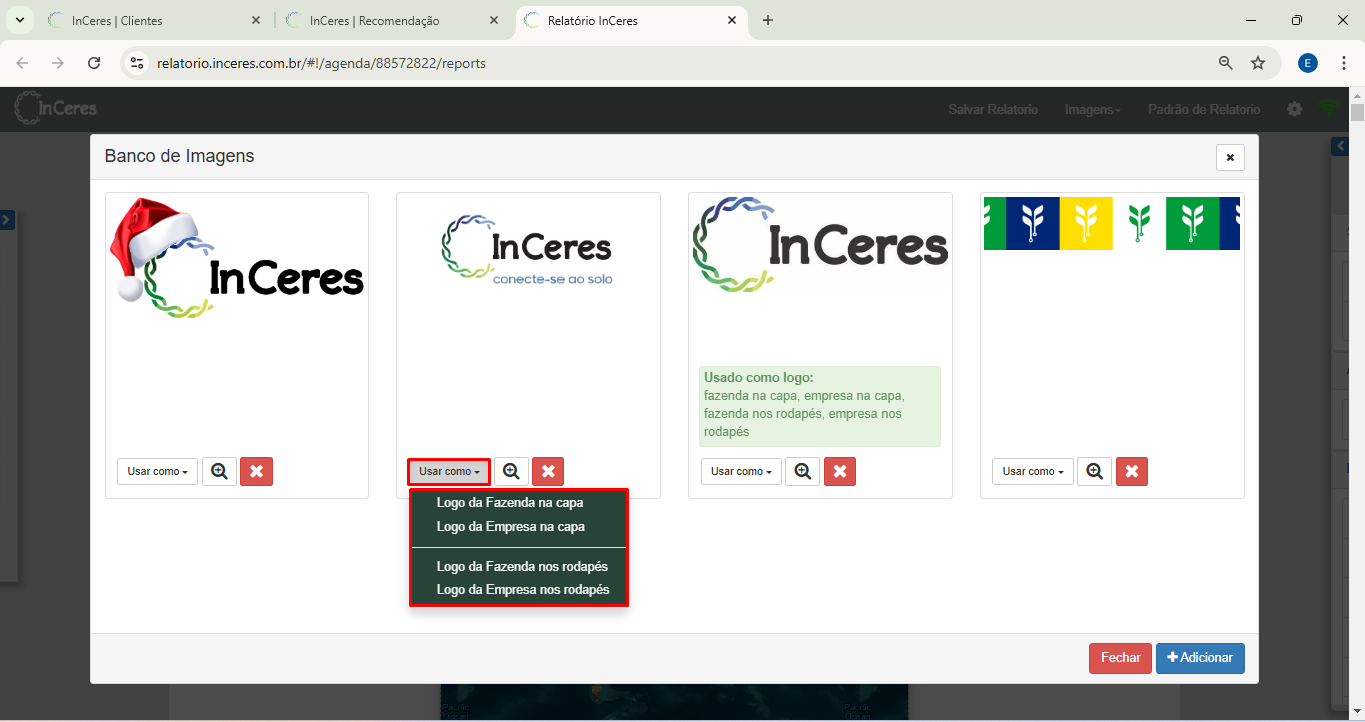Viewport: 1365px width, 722px height.
Task: View site information icon in address bar
Action: (x=138, y=63)
